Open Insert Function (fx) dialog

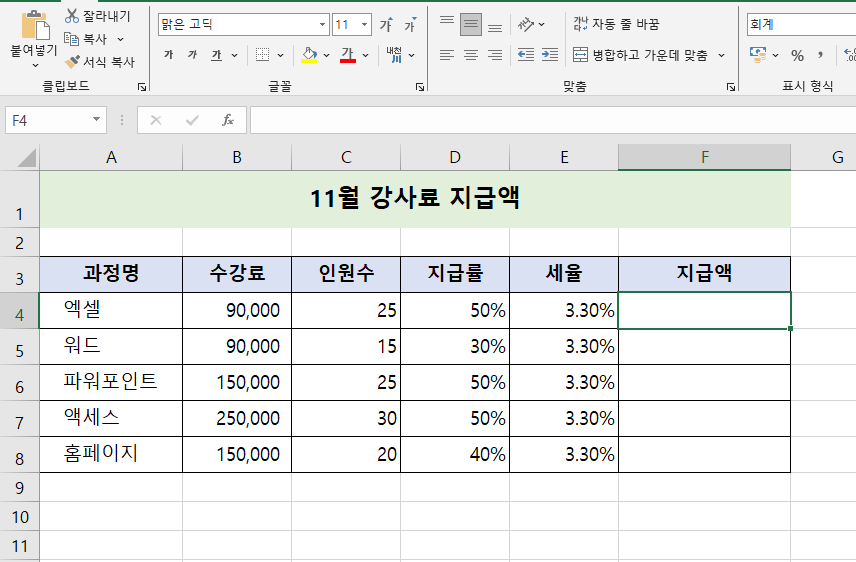tap(228, 120)
